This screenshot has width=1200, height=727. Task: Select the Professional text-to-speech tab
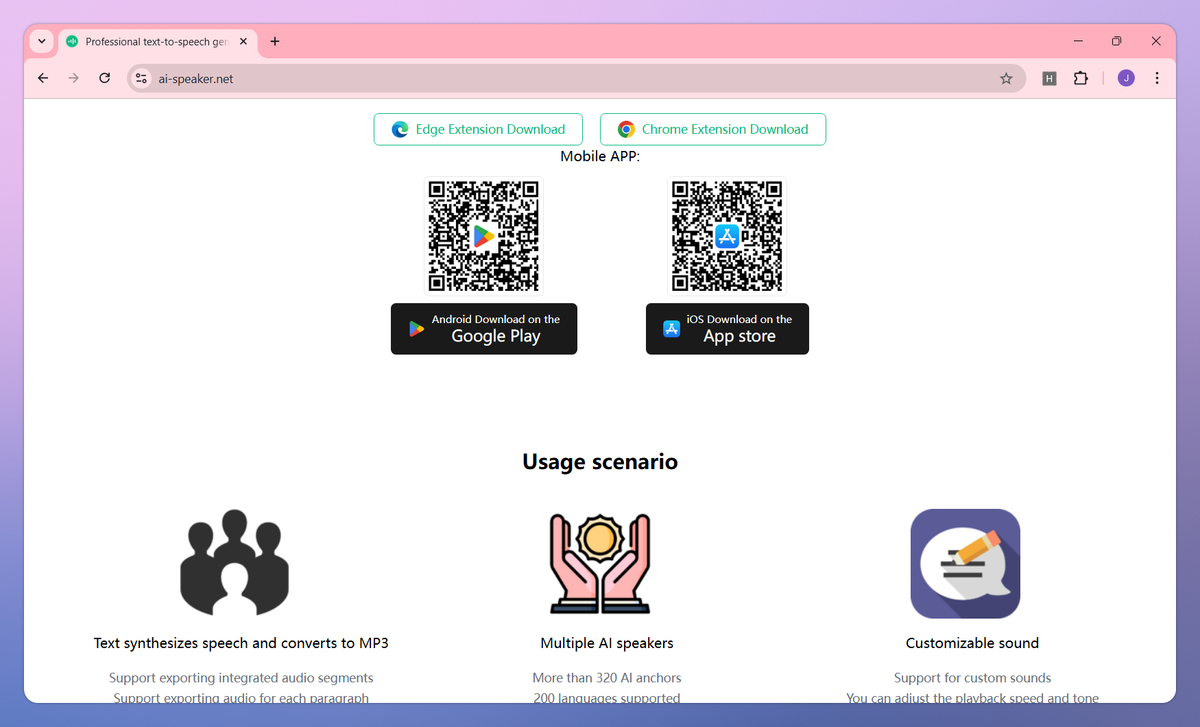tap(157, 42)
